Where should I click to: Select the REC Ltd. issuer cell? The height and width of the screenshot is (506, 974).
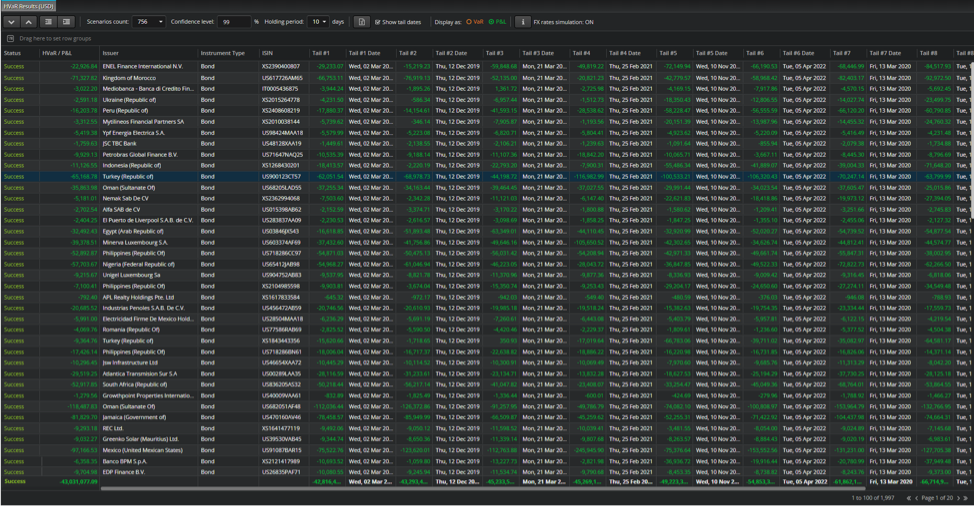coord(149,428)
